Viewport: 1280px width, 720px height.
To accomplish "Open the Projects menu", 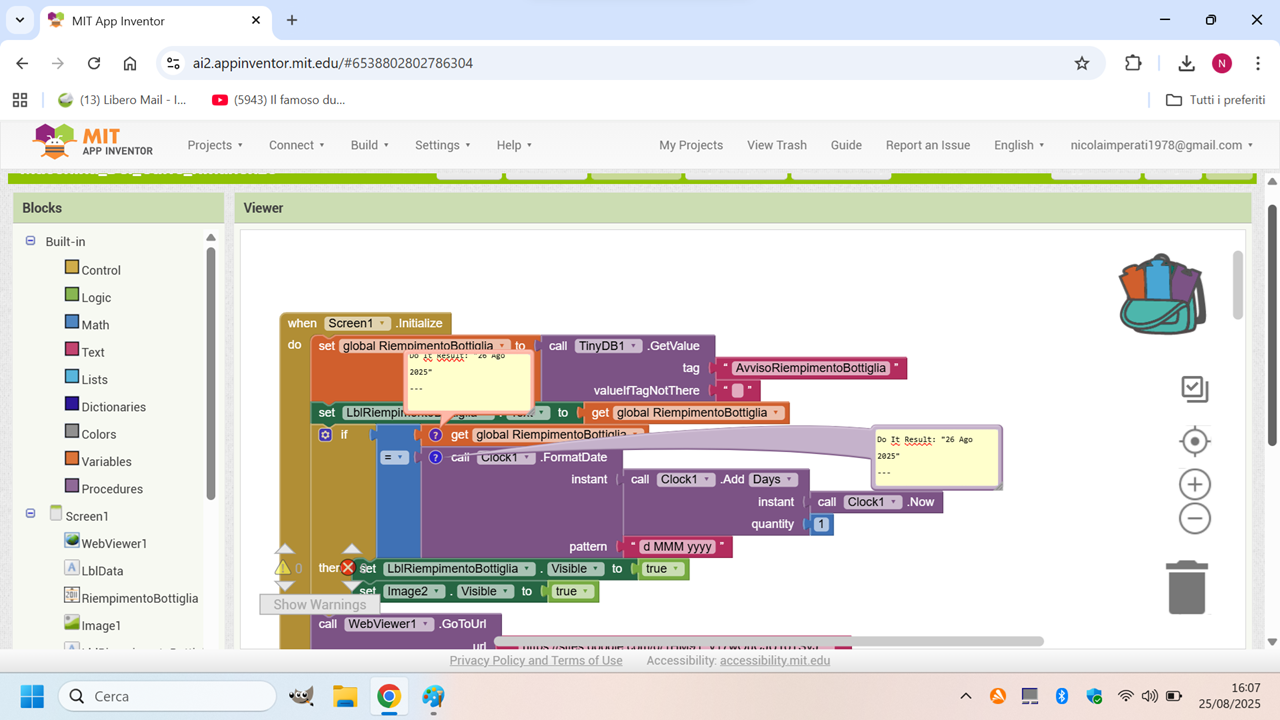I will point(215,145).
